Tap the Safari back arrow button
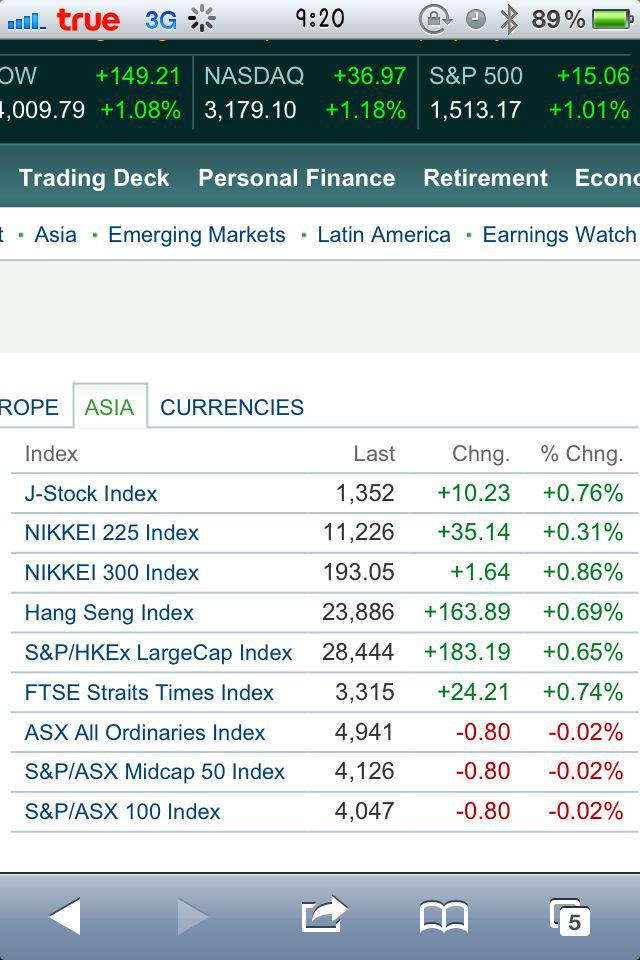Screen dimensions: 640x960 (x=66, y=916)
